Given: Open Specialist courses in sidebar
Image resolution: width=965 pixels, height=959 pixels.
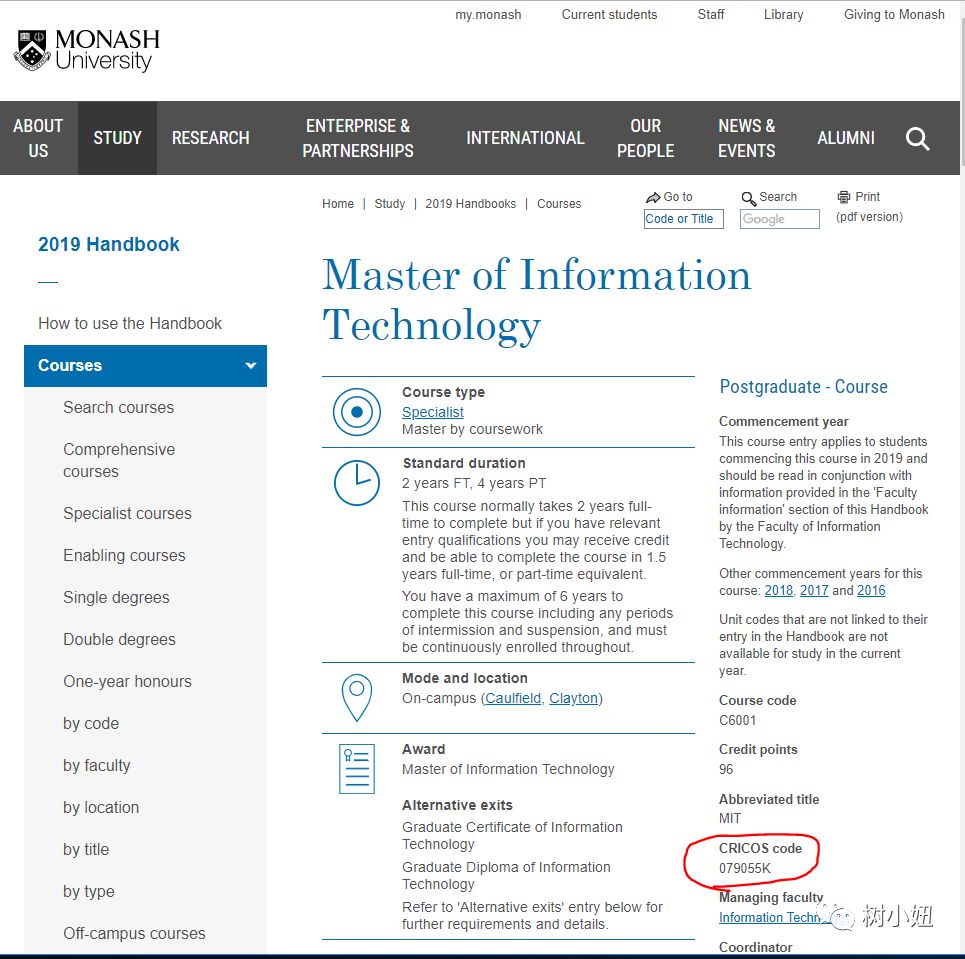Looking at the screenshot, I should [x=127, y=513].
